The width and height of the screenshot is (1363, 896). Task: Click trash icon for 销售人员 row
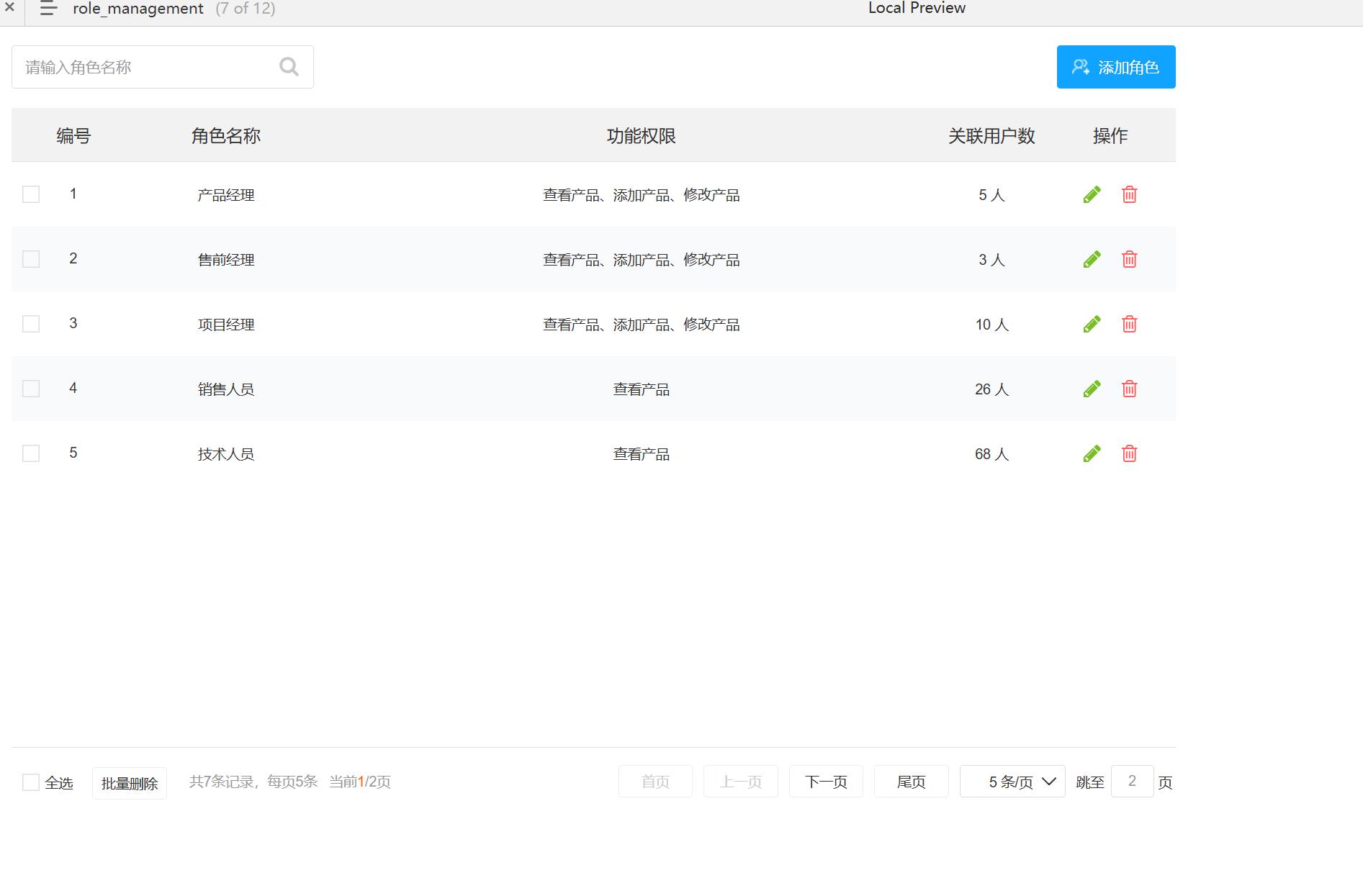point(1129,389)
